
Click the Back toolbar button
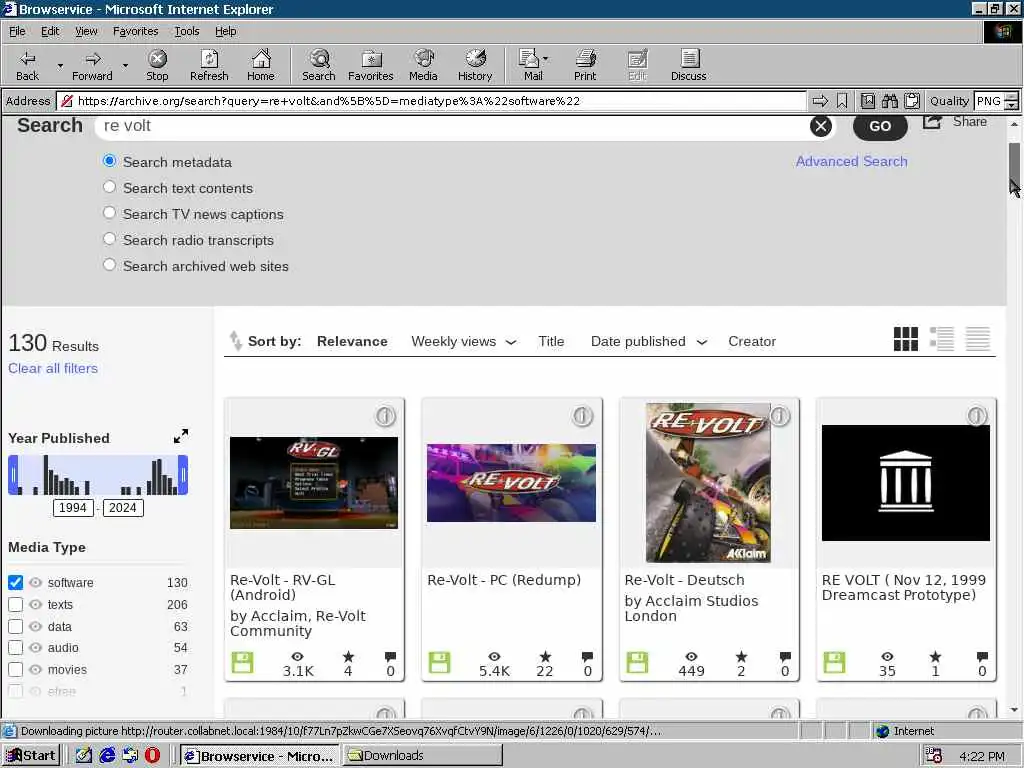coord(27,65)
